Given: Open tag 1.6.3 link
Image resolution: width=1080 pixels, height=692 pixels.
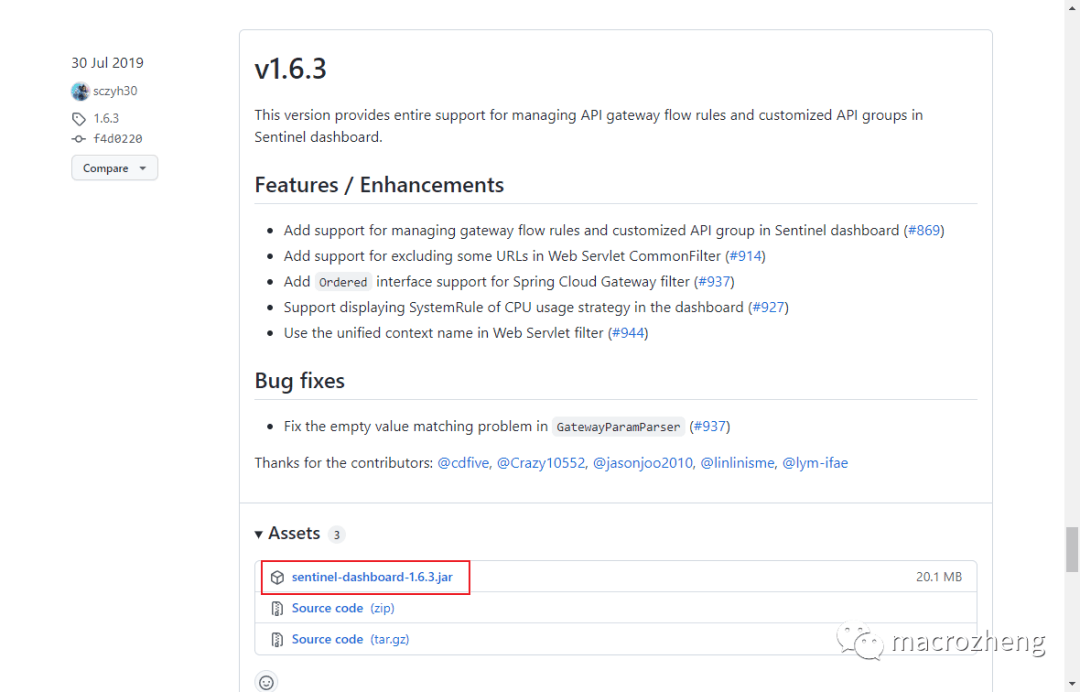Looking at the screenshot, I should tap(106, 118).
